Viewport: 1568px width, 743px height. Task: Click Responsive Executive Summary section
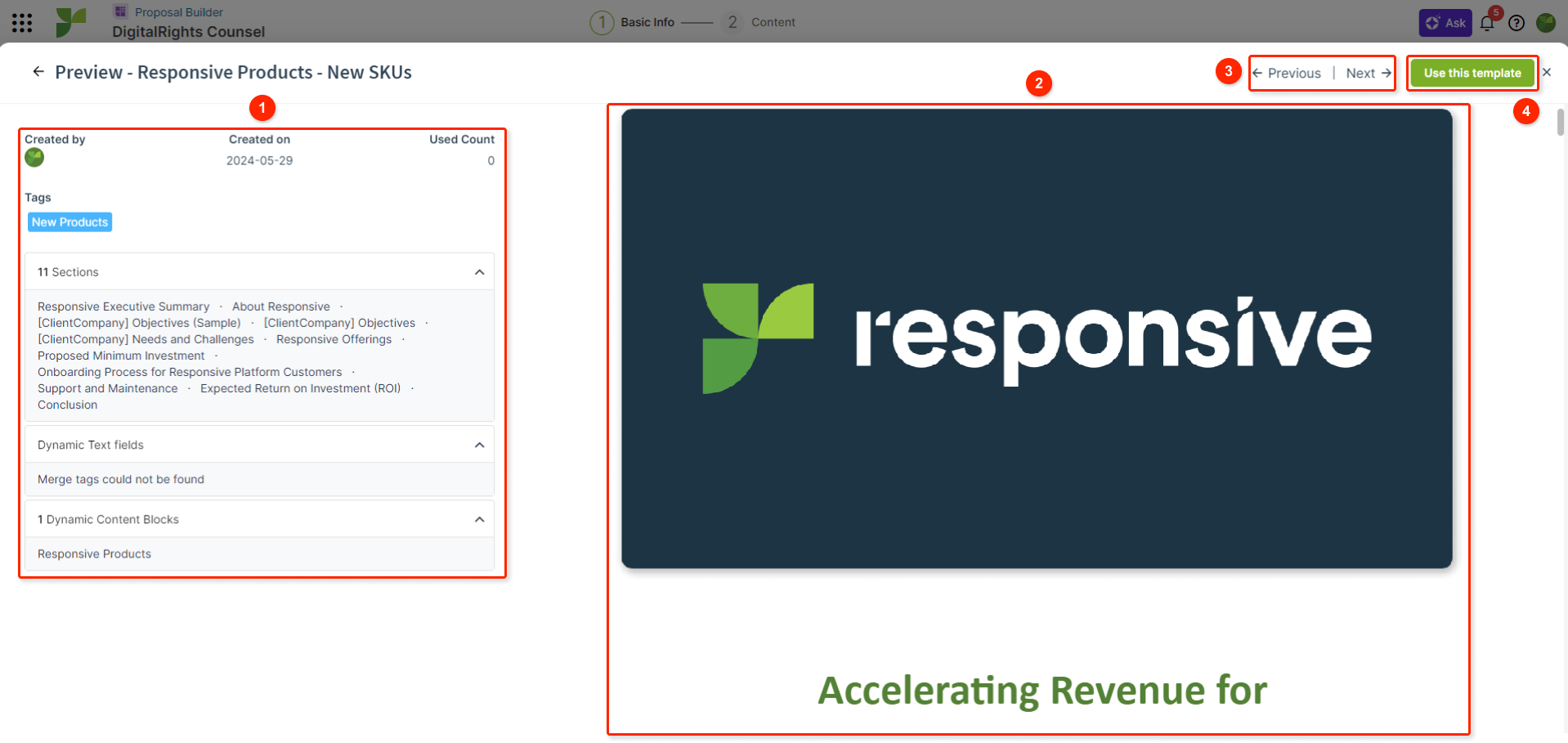tap(123, 307)
